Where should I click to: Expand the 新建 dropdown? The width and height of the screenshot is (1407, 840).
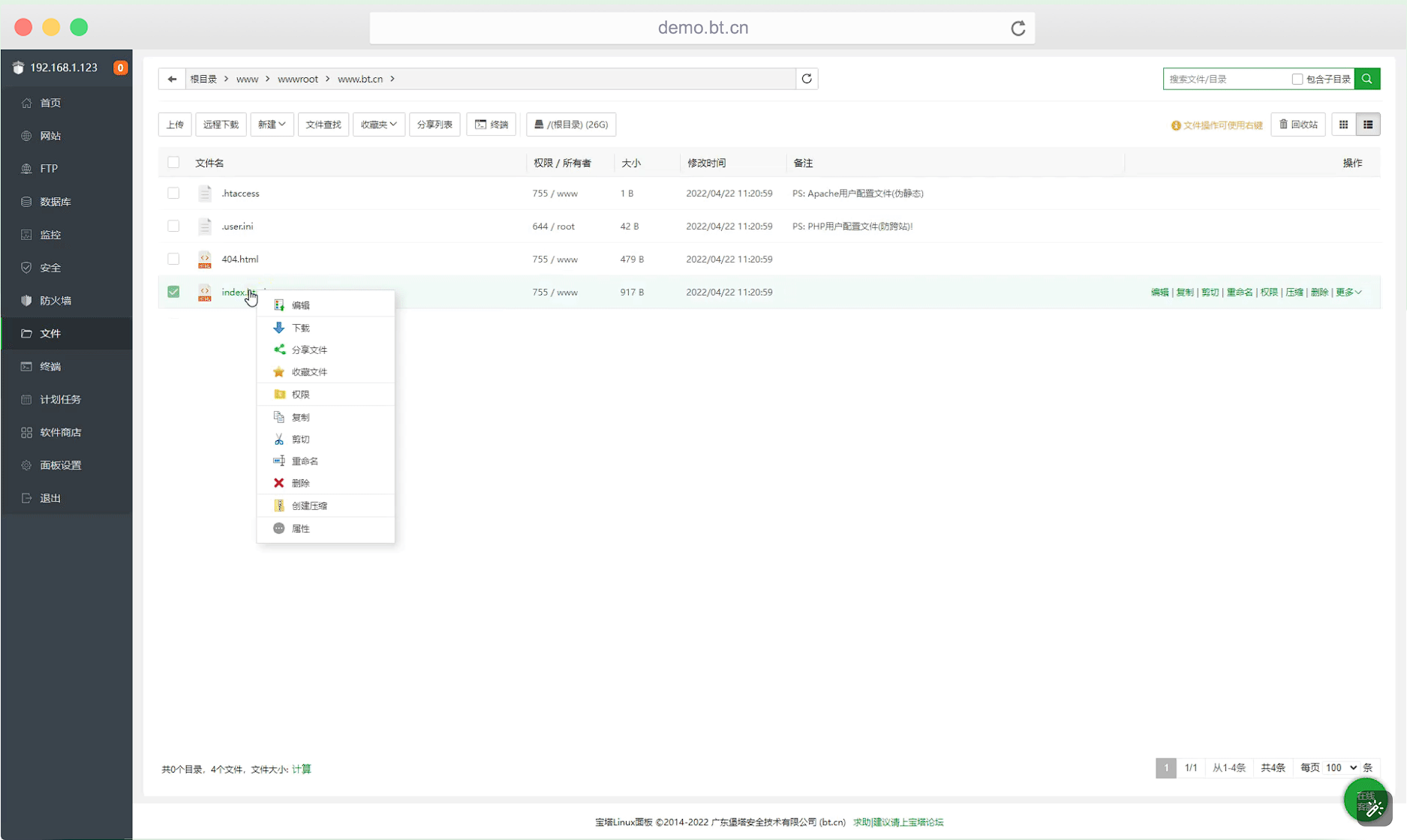tap(272, 124)
